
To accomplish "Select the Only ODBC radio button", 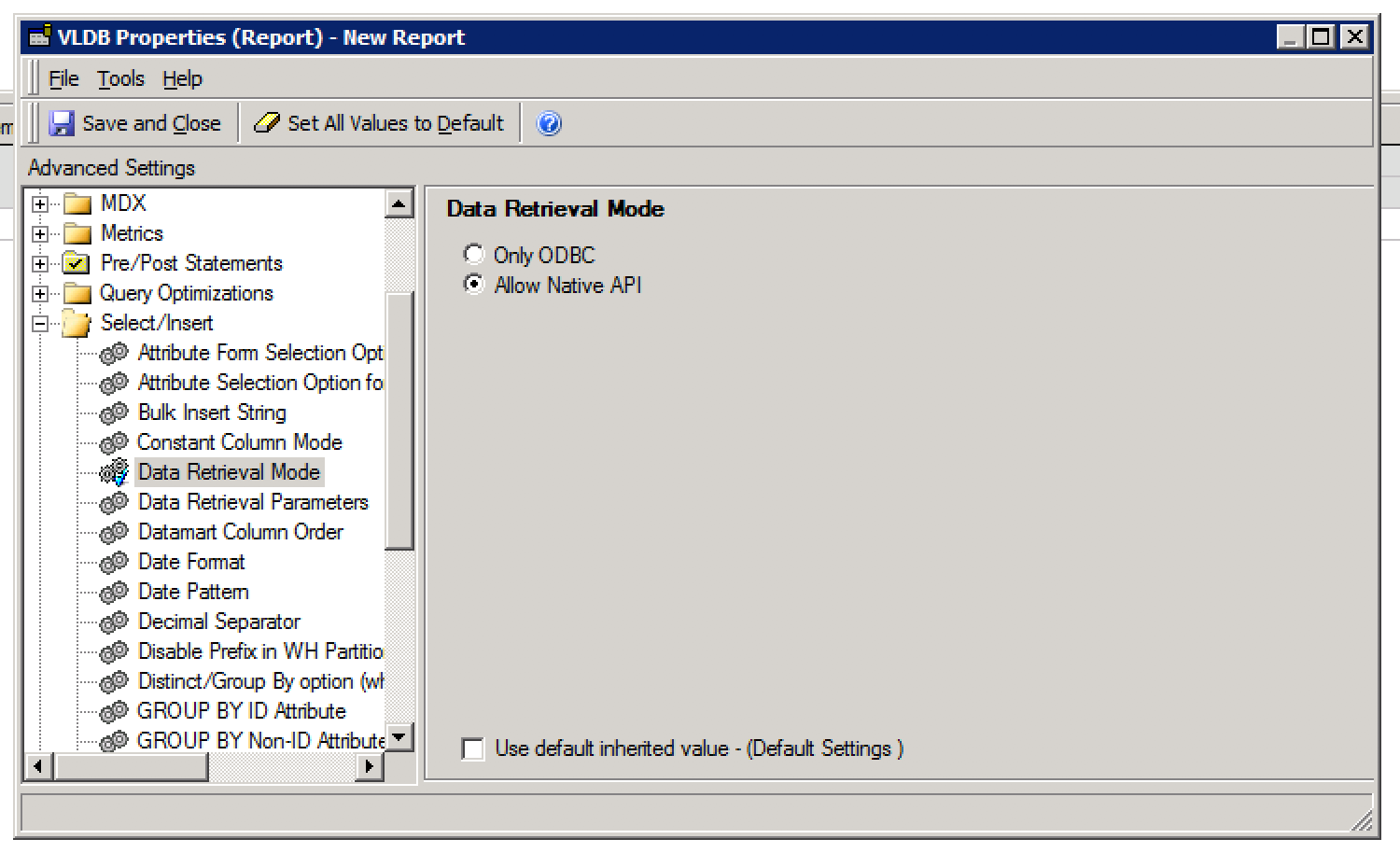I will [474, 255].
